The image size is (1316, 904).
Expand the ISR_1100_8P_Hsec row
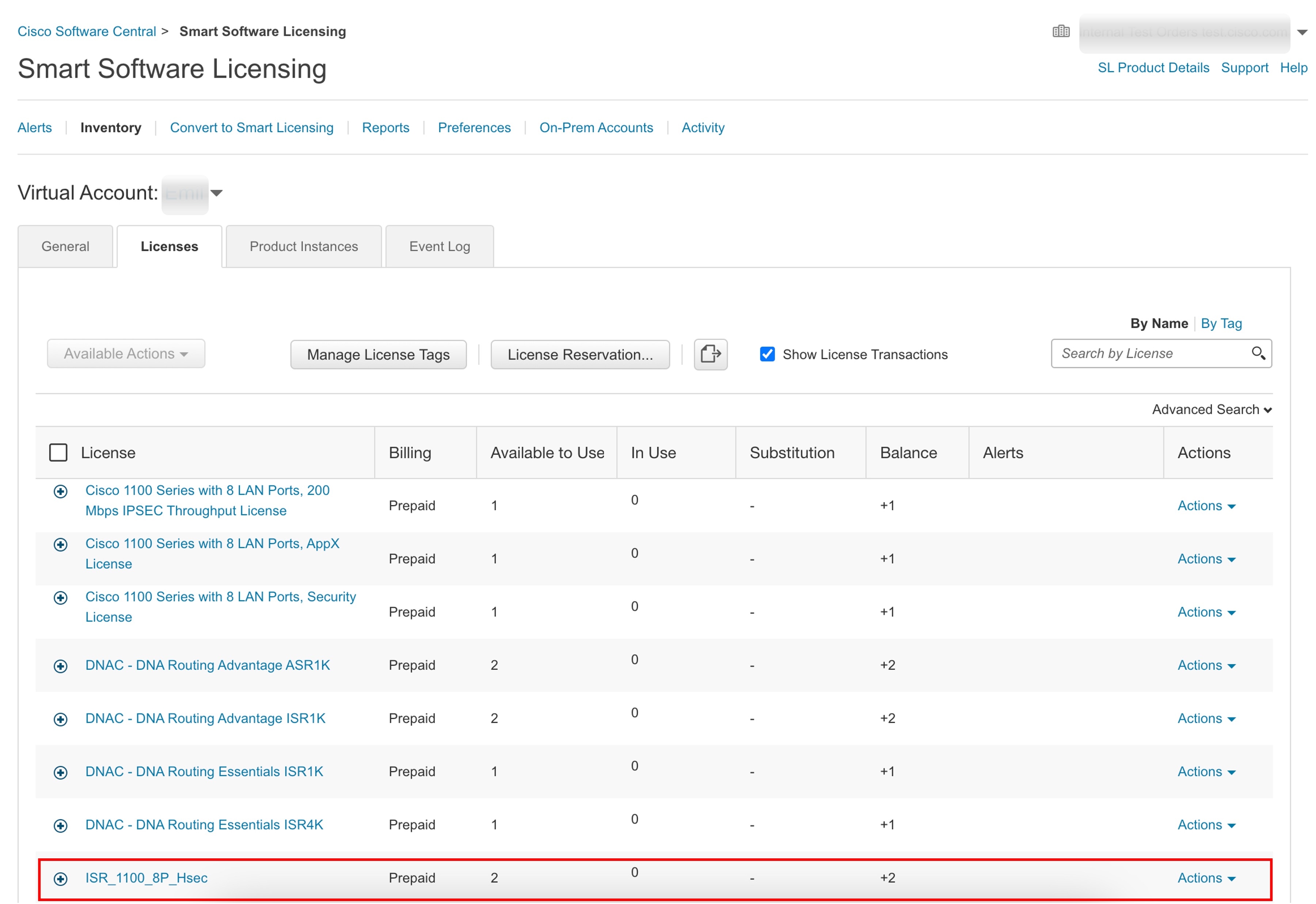coord(61,878)
